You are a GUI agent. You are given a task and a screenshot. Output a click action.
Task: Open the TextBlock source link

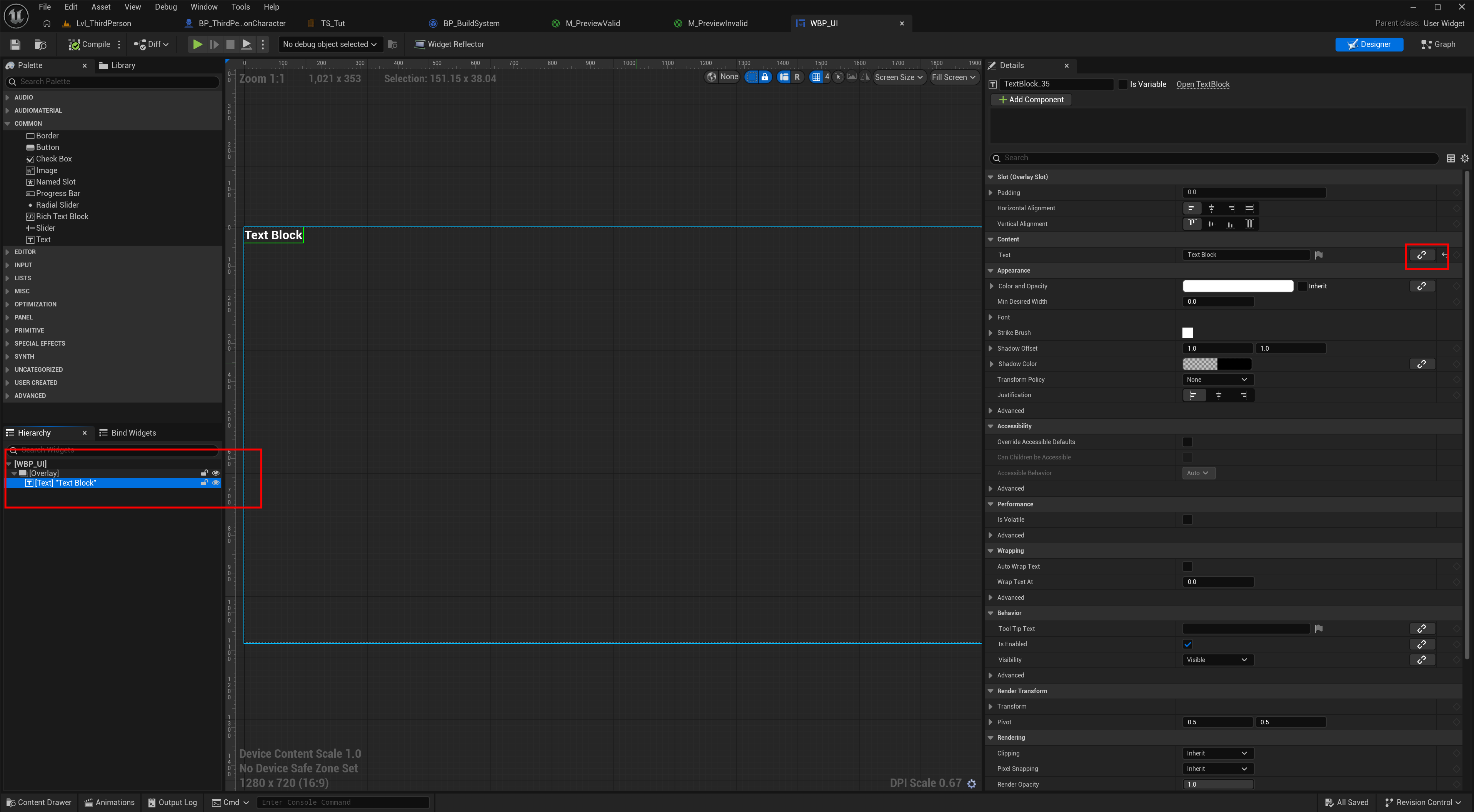(1203, 84)
